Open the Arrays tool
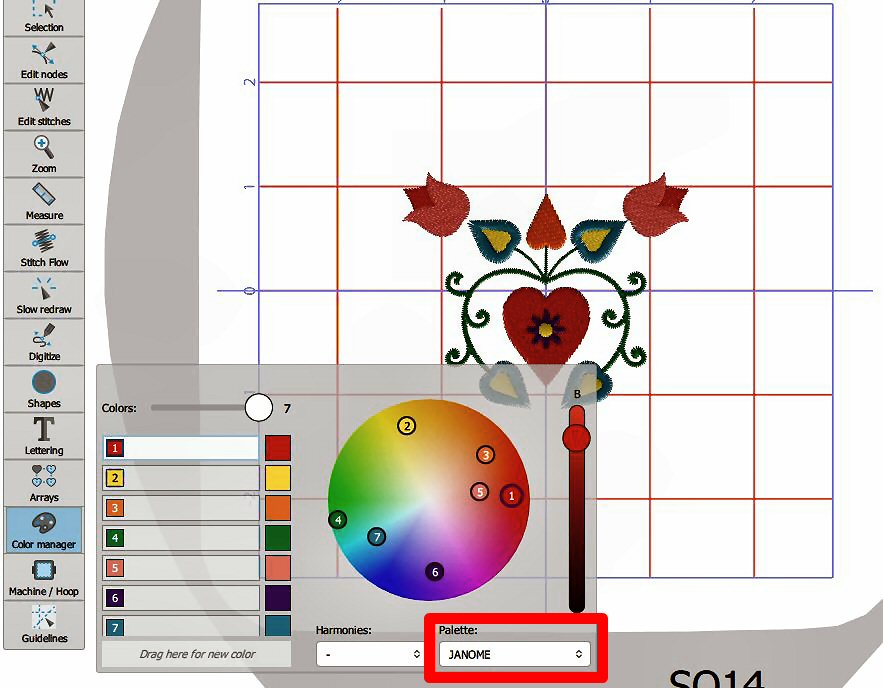This screenshot has height=688, width=883. (44, 484)
